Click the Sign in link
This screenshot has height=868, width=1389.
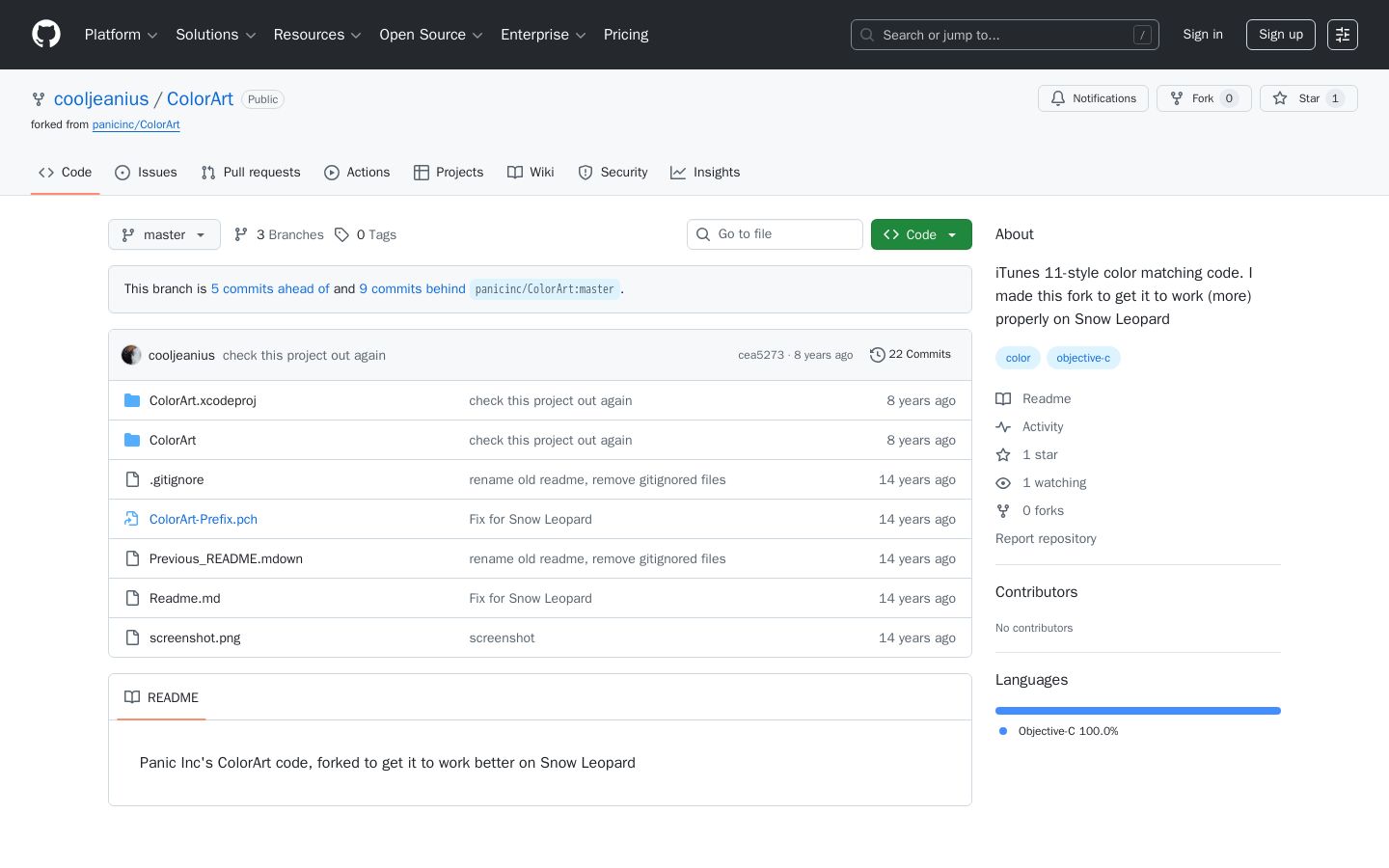pyautogui.click(x=1203, y=35)
